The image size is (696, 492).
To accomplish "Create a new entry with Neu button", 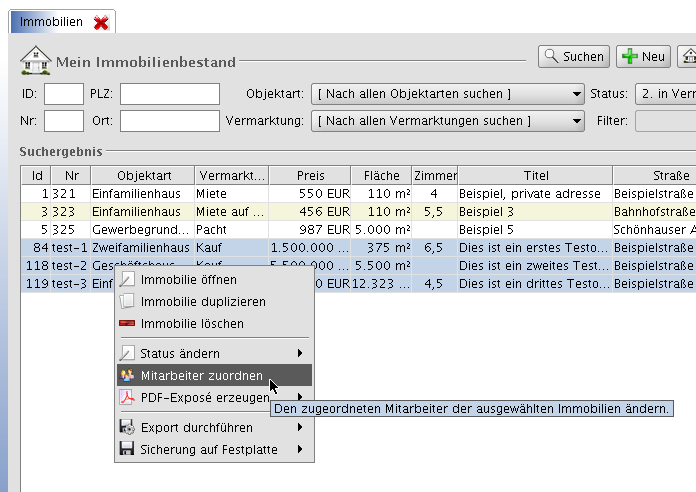I will click(642, 57).
